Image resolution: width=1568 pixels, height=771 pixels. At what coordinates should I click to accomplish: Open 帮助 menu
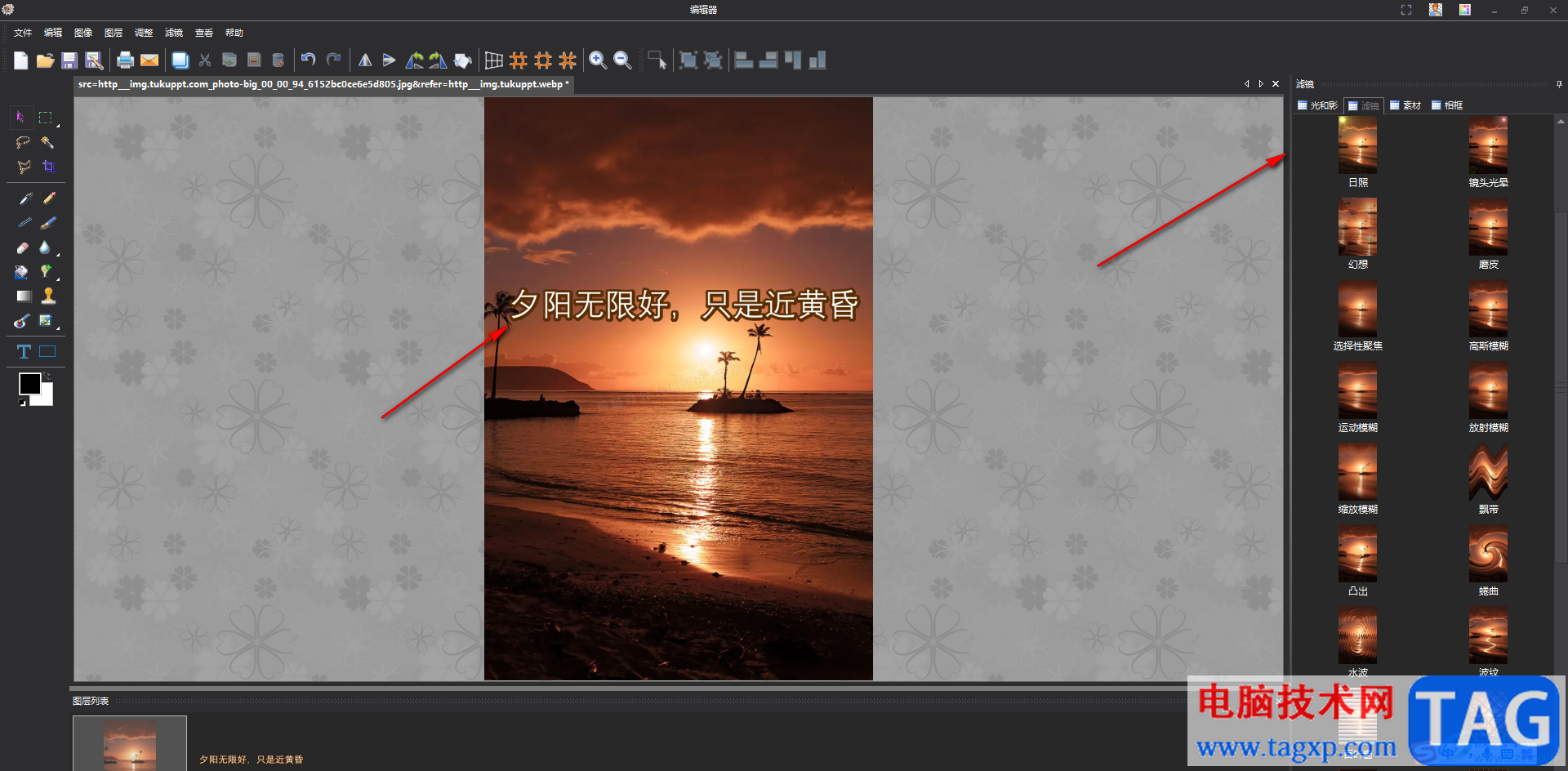[234, 33]
